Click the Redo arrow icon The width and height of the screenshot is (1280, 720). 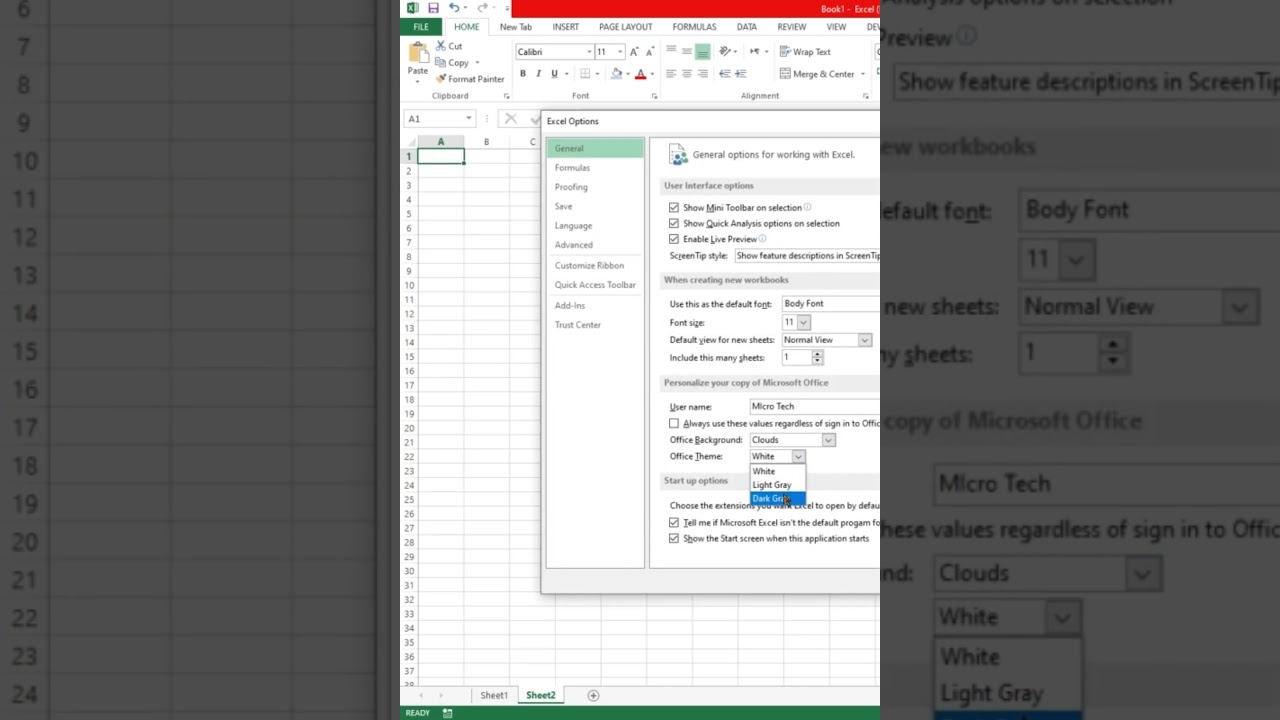click(x=482, y=8)
